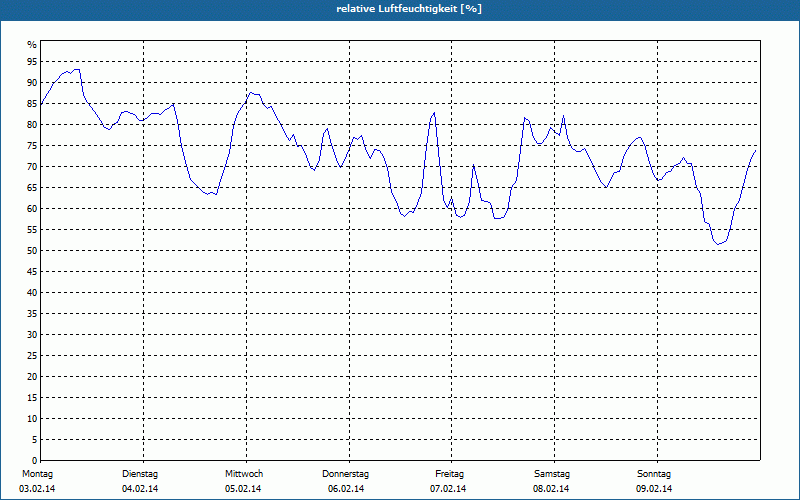This screenshot has height=500, width=800.
Task: Select the '07.02.14' date label
Action: [x=448, y=489]
